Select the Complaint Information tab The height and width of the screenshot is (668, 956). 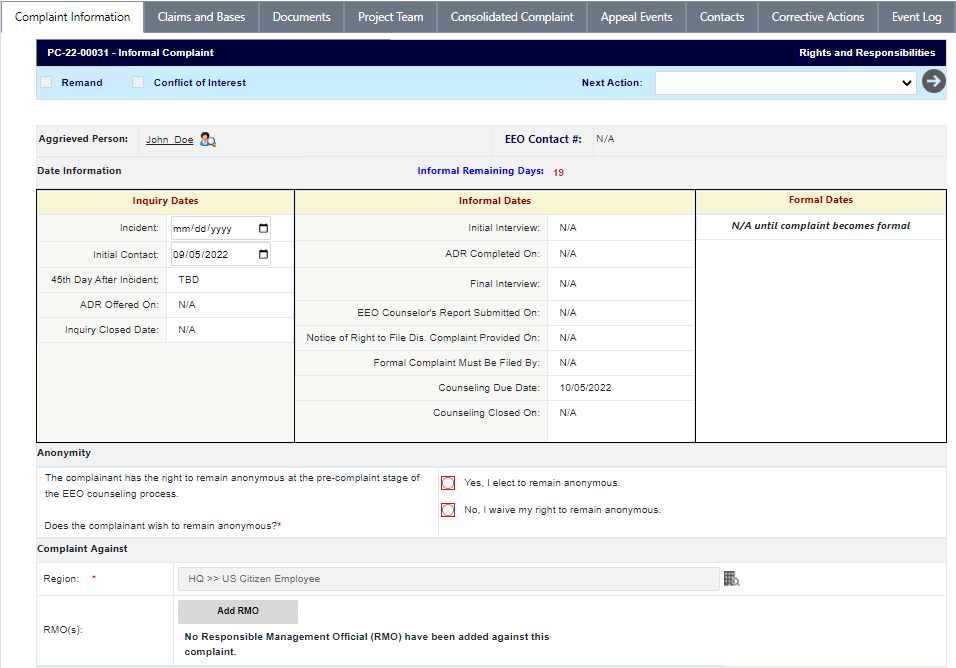tap(72, 17)
